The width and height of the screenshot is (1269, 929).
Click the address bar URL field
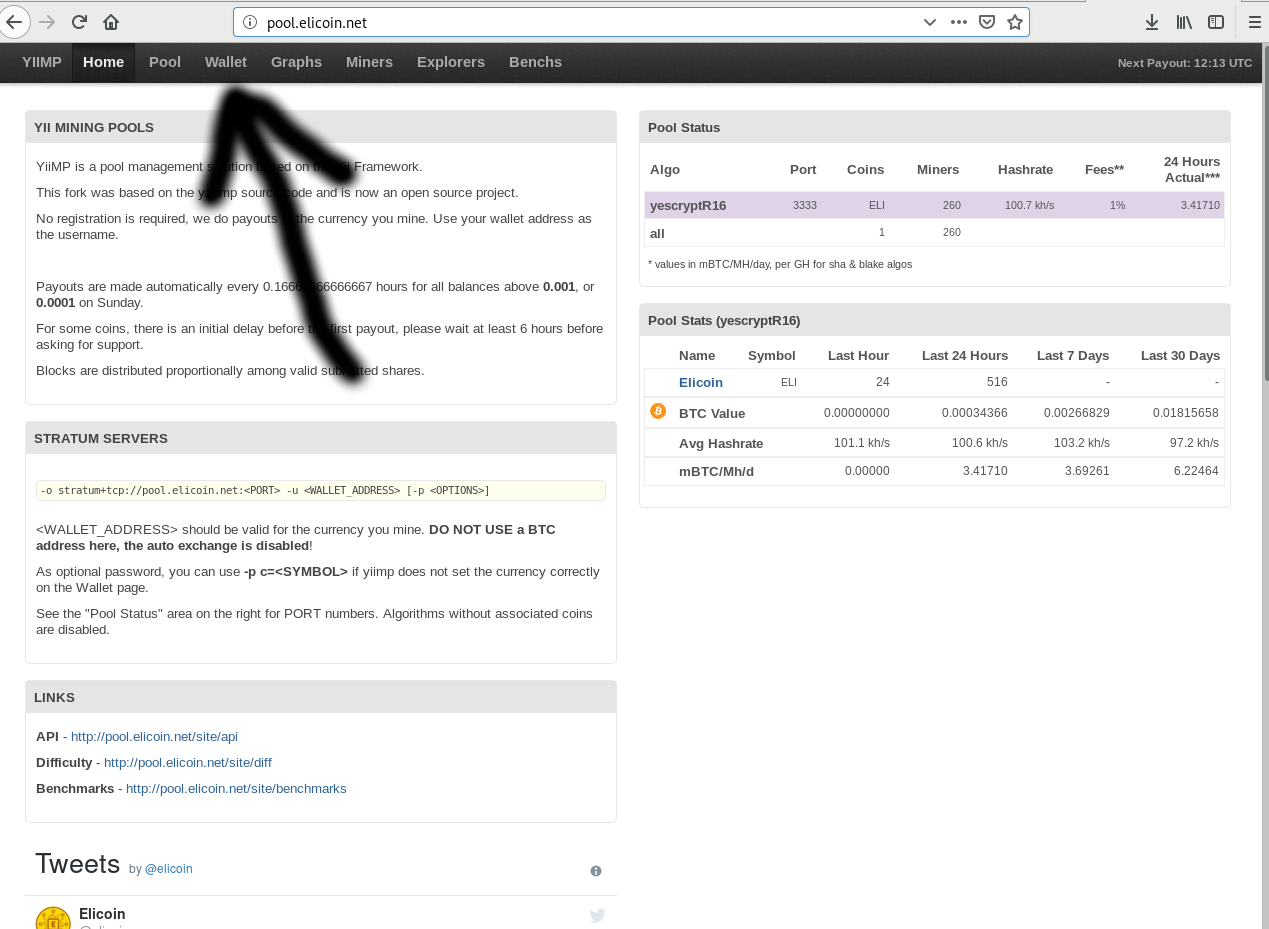(x=580, y=22)
